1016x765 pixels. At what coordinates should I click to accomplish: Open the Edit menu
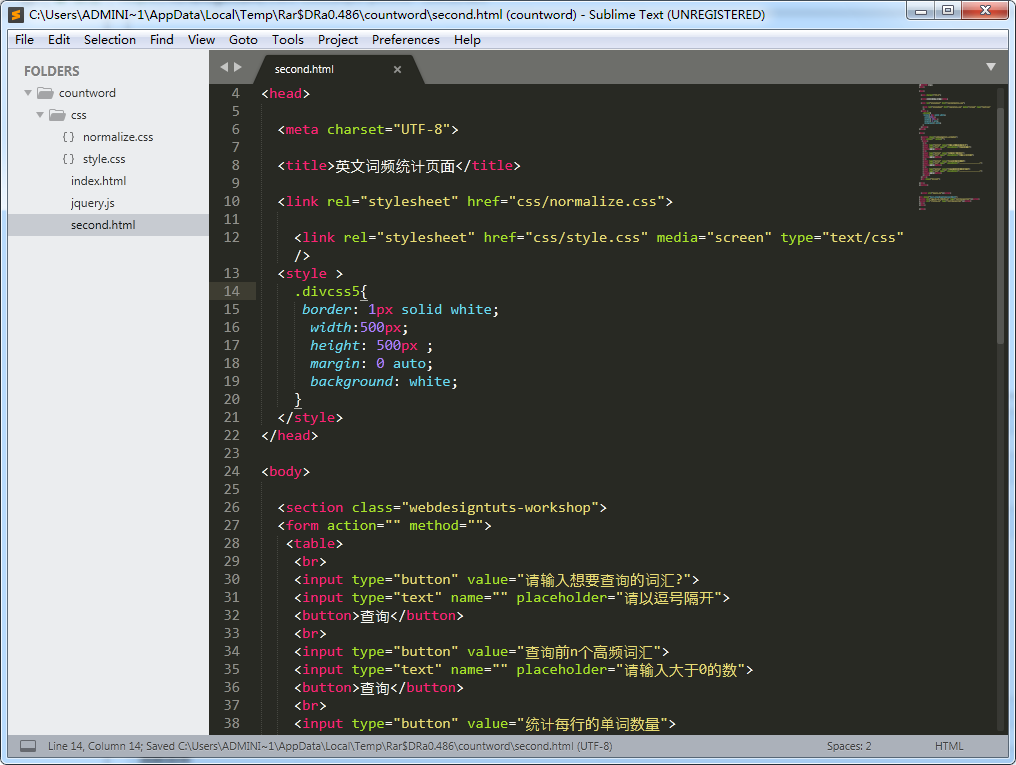pyautogui.click(x=58, y=40)
